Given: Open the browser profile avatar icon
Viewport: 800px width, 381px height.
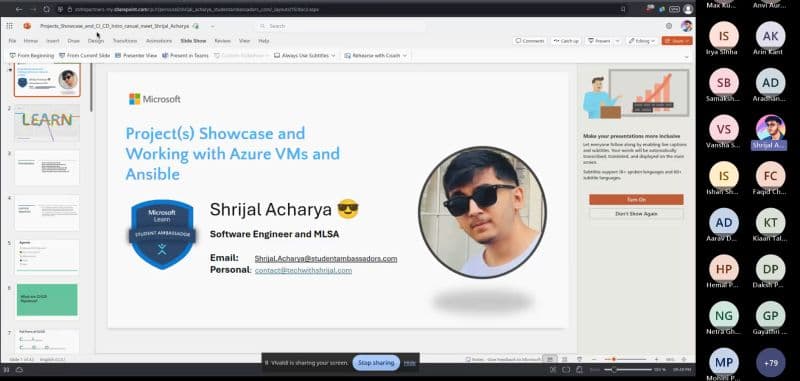Looking at the screenshot, I should click(x=688, y=9).
